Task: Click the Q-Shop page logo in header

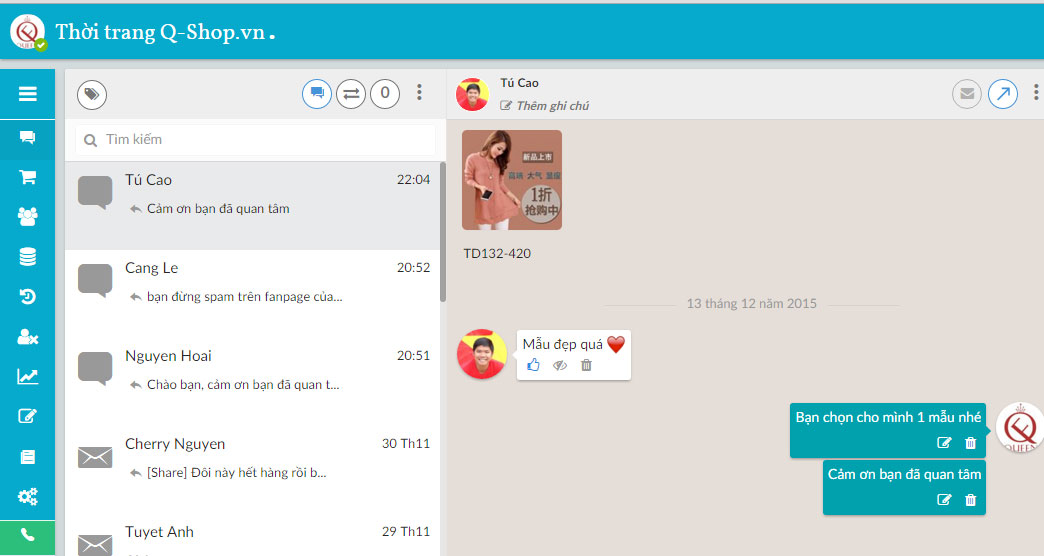Action: point(27,32)
